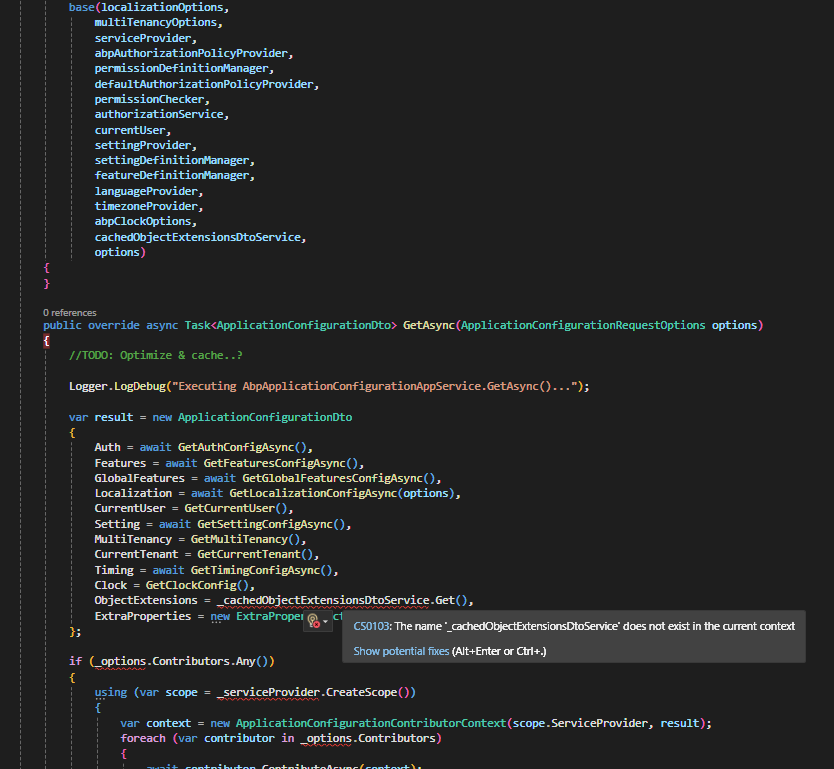Screen dimensions: 834x769
Task: Click the GetAsync method name
Action: 428,325
